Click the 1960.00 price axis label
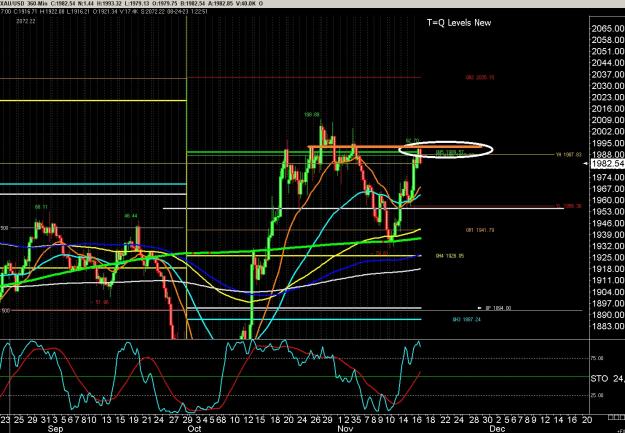This screenshot has height=433, width=625. (608, 200)
